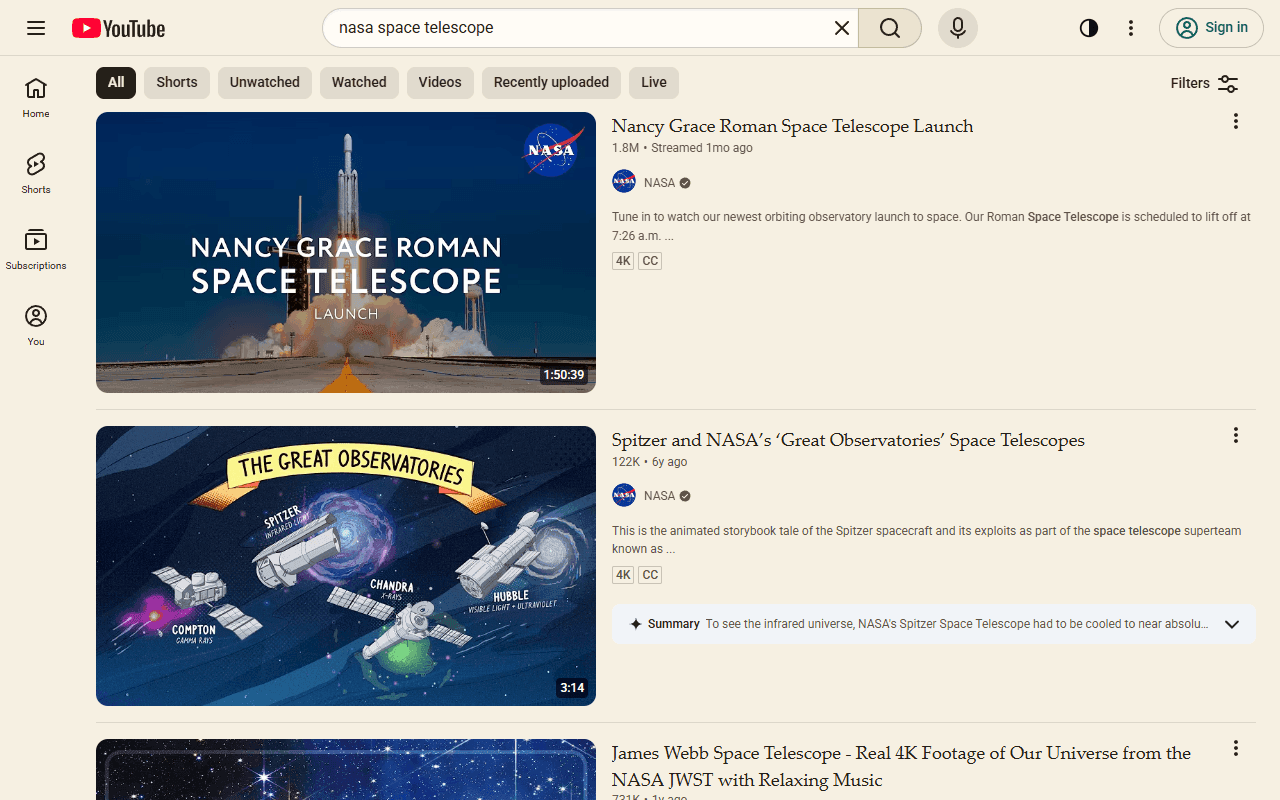This screenshot has width=1280, height=800.
Task: Filter results by Watched
Action: tap(359, 83)
